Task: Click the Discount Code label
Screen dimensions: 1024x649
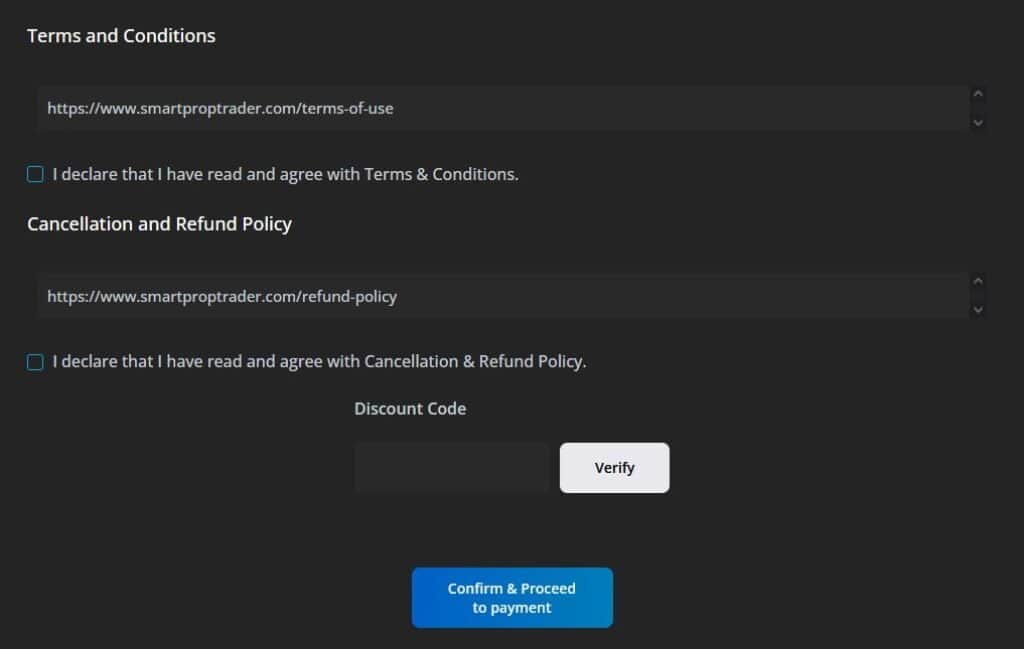Action: [x=410, y=408]
